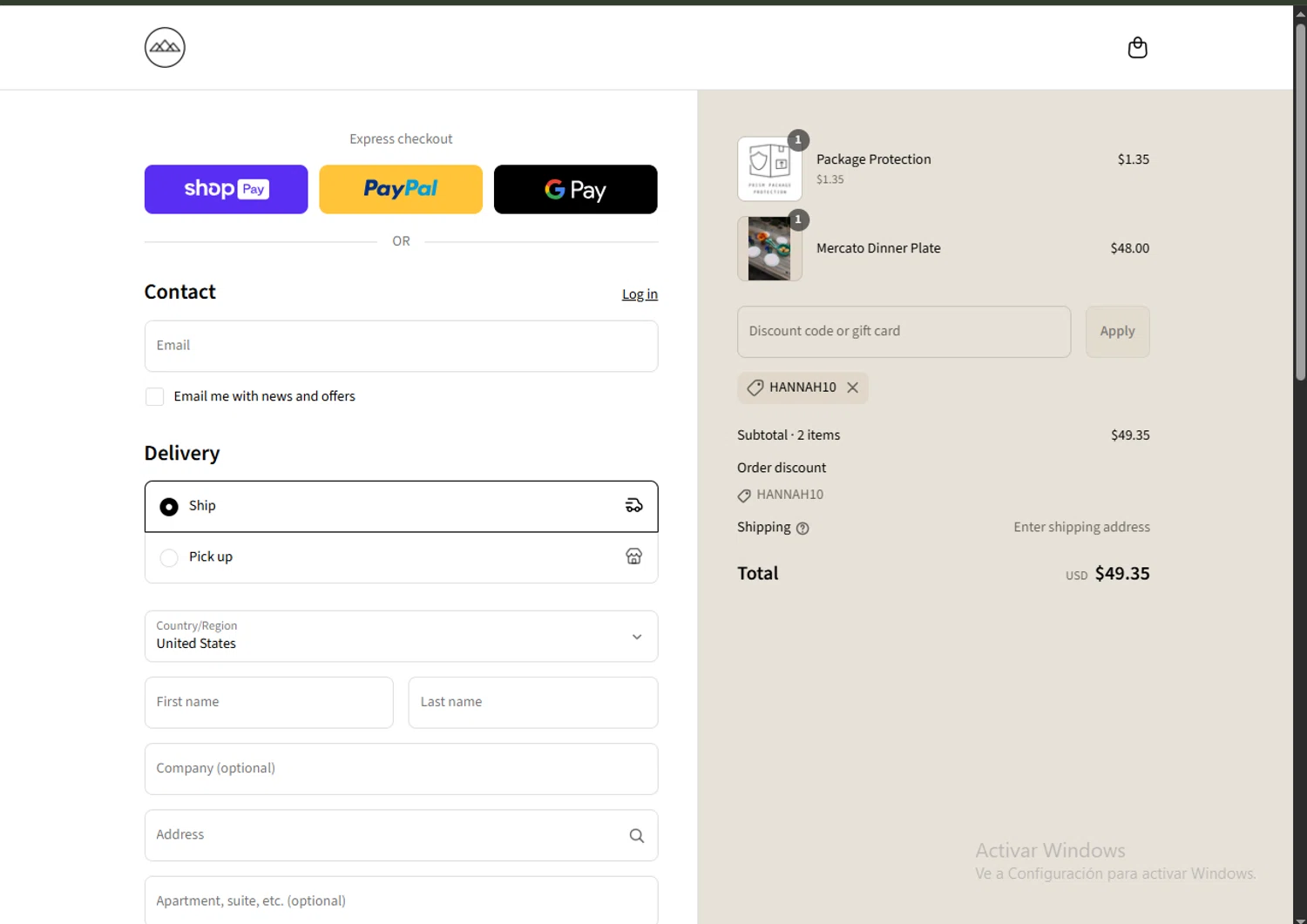1307x924 pixels.
Task: Pay with Shop Pay button
Action: (226, 189)
